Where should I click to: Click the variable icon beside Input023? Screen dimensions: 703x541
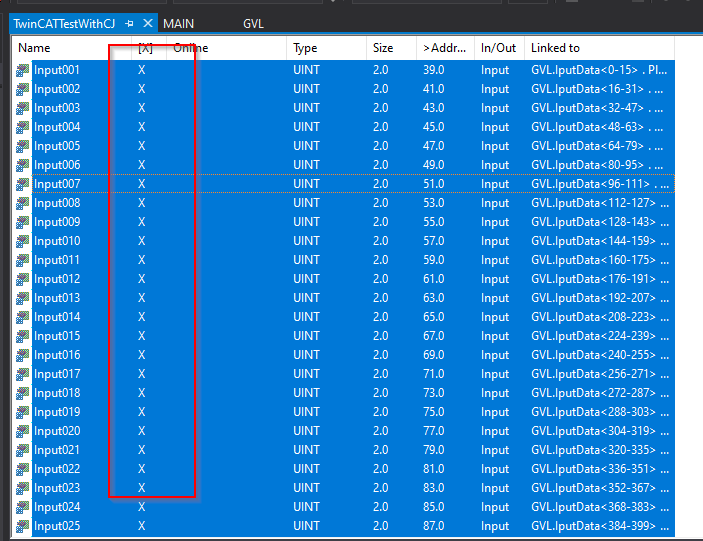point(22,488)
